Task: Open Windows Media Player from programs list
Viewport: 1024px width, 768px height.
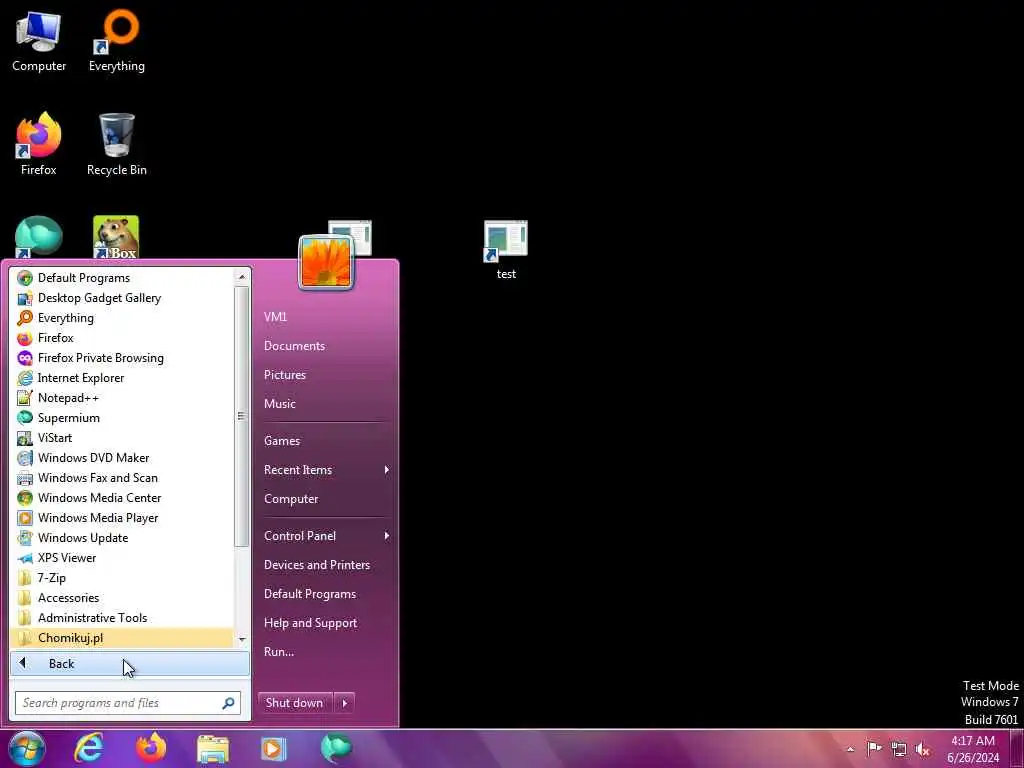Action: point(122,518)
